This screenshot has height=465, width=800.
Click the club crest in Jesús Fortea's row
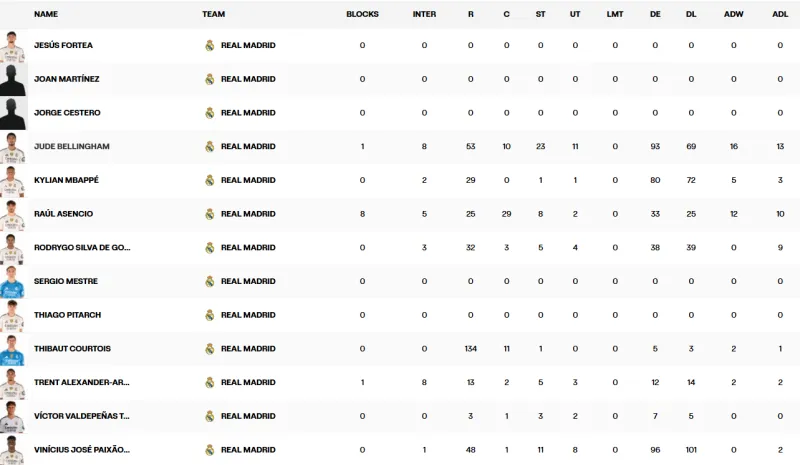[x=209, y=45]
